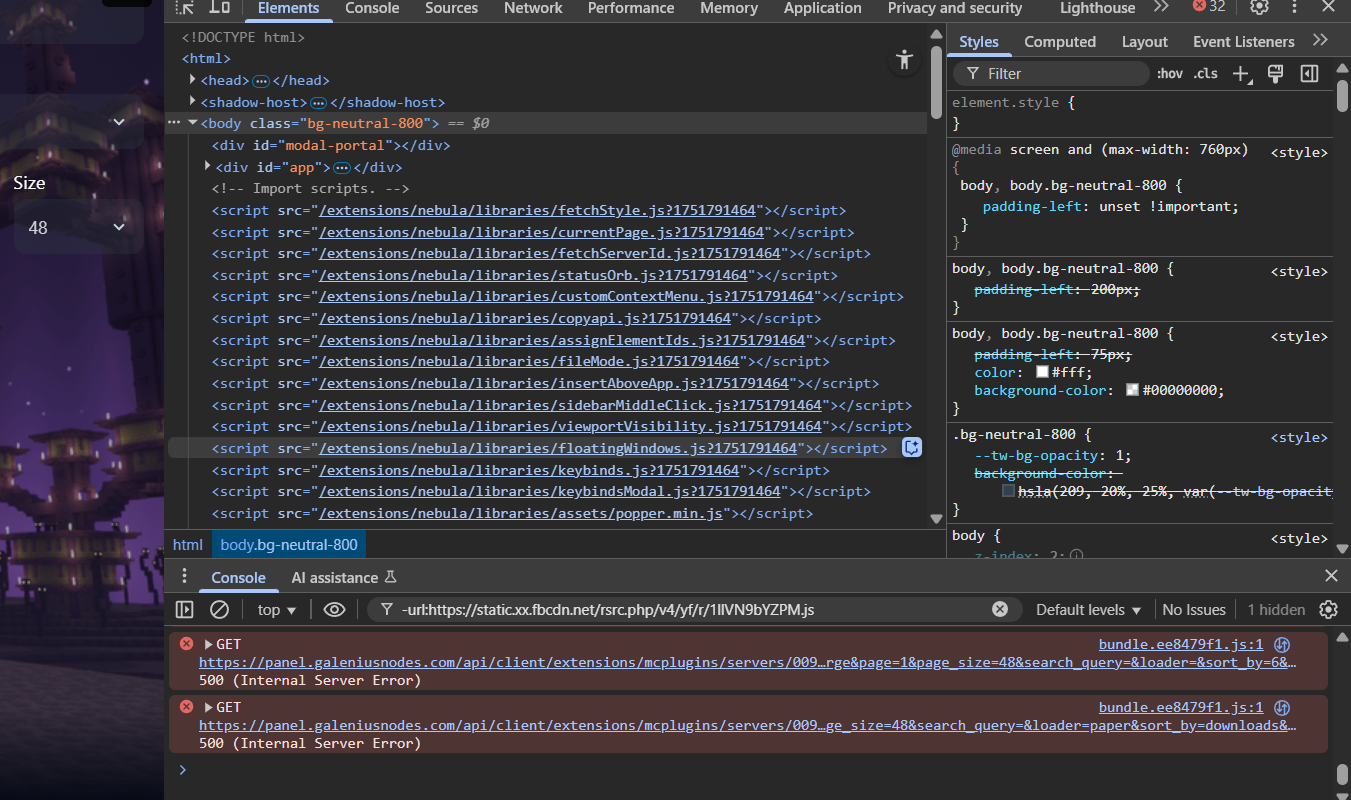
Task: Open the Memory panel tab
Action: [729, 8]
